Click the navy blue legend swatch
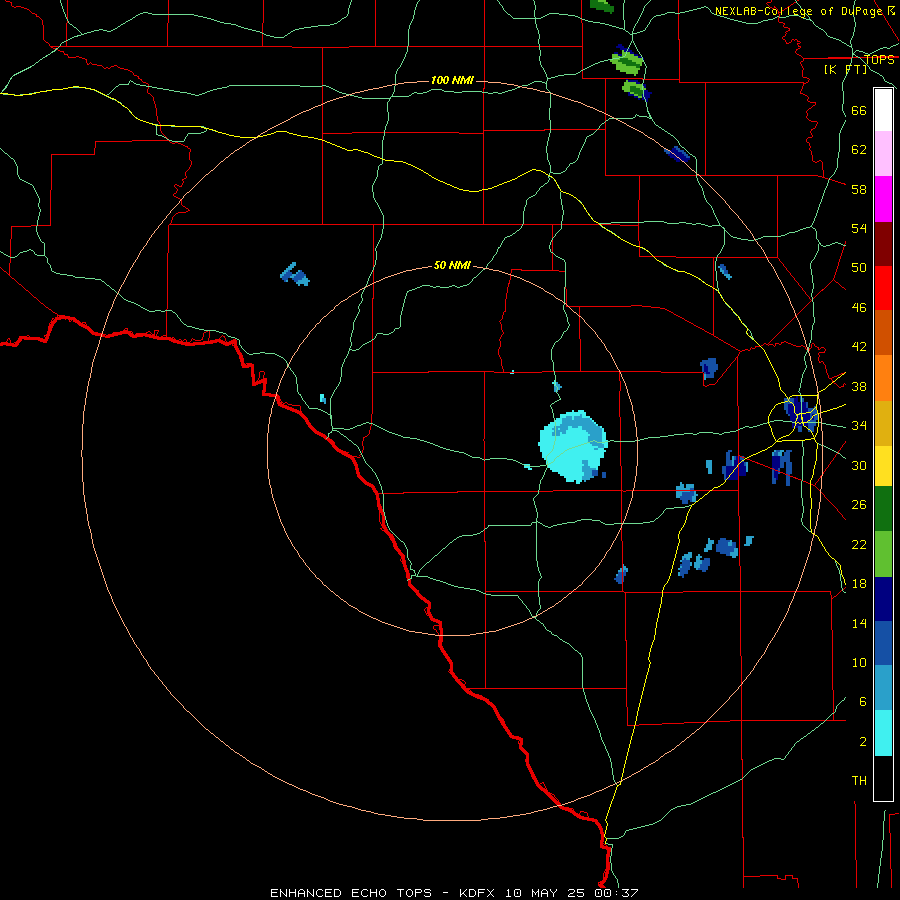The height and width of the screenshot is (900, 900). pyautogui.click(x=883, y=599)
